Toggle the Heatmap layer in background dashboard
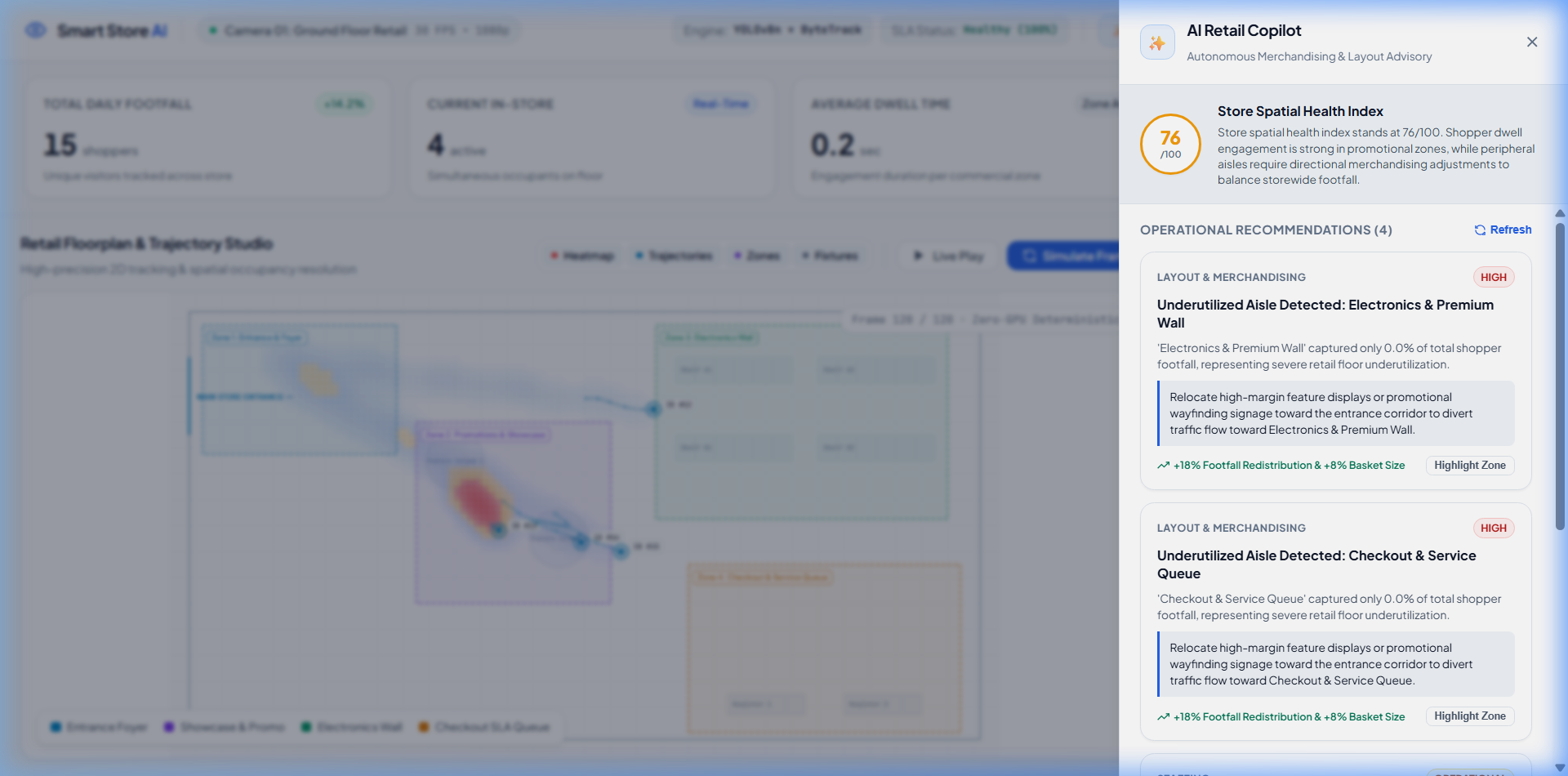The height and width of the screenshot is (776, 1568). tap(582, 256)
